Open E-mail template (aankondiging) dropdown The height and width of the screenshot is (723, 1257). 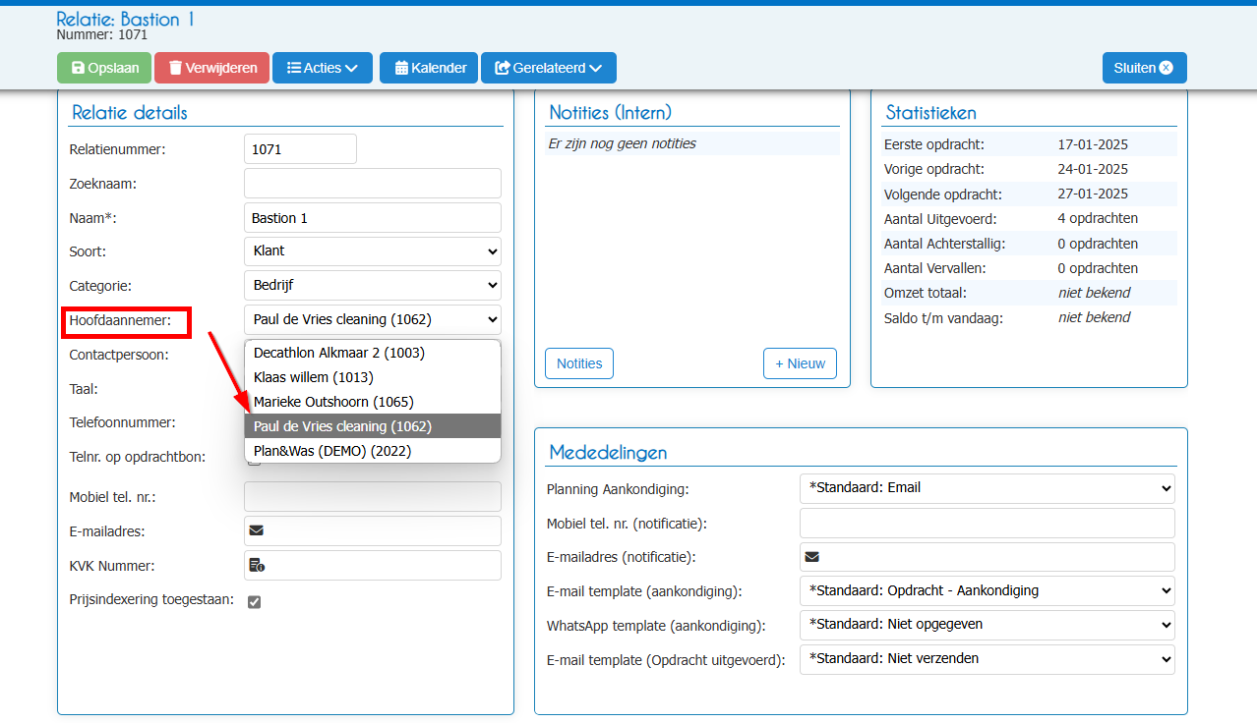[x=987, y=590]
